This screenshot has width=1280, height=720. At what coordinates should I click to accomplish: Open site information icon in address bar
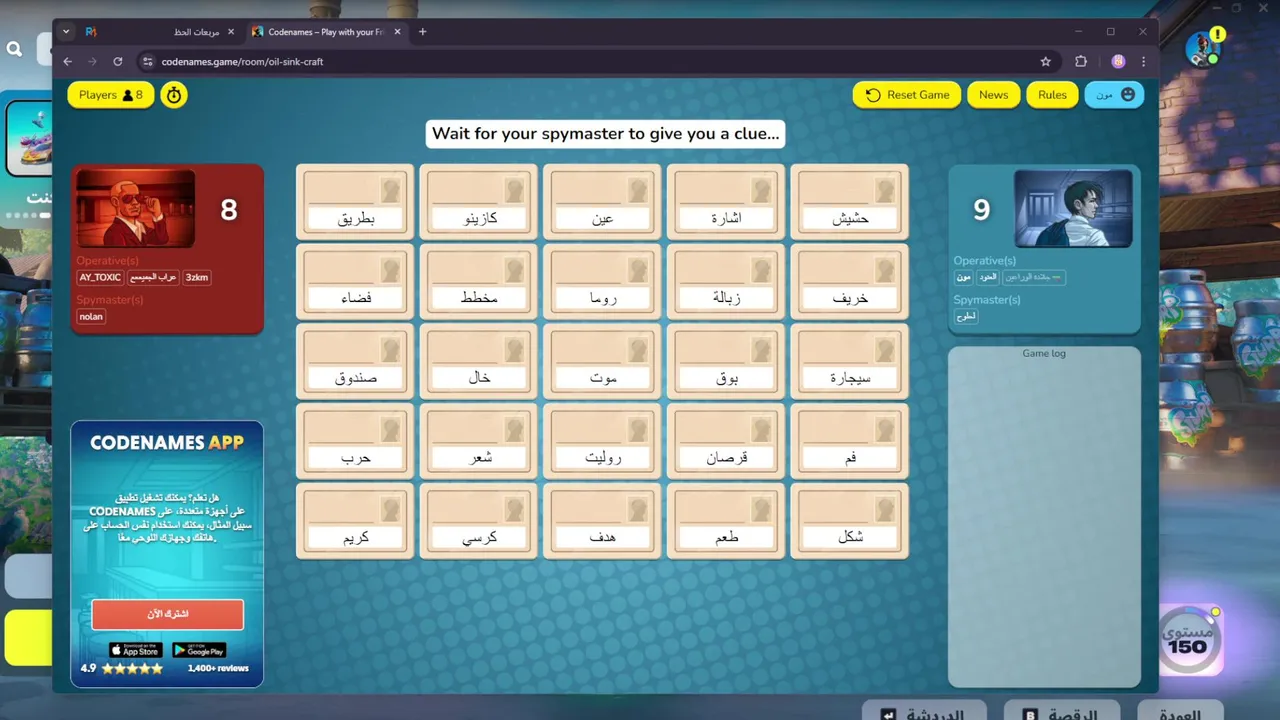tap(147, 61)
